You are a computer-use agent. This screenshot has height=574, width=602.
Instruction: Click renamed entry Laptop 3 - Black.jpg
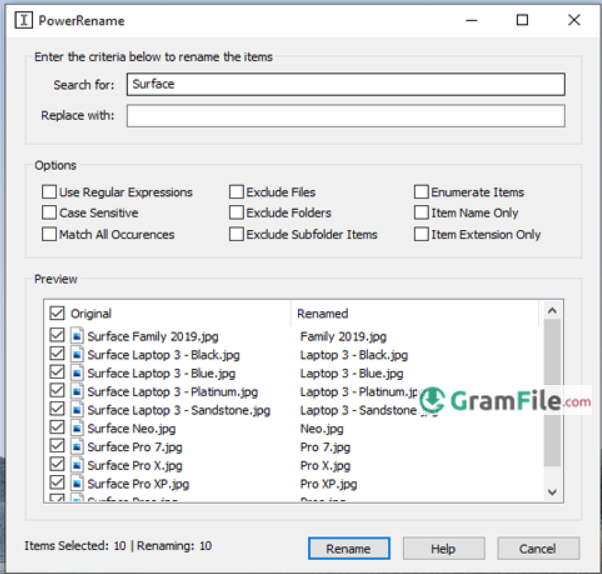354,355
